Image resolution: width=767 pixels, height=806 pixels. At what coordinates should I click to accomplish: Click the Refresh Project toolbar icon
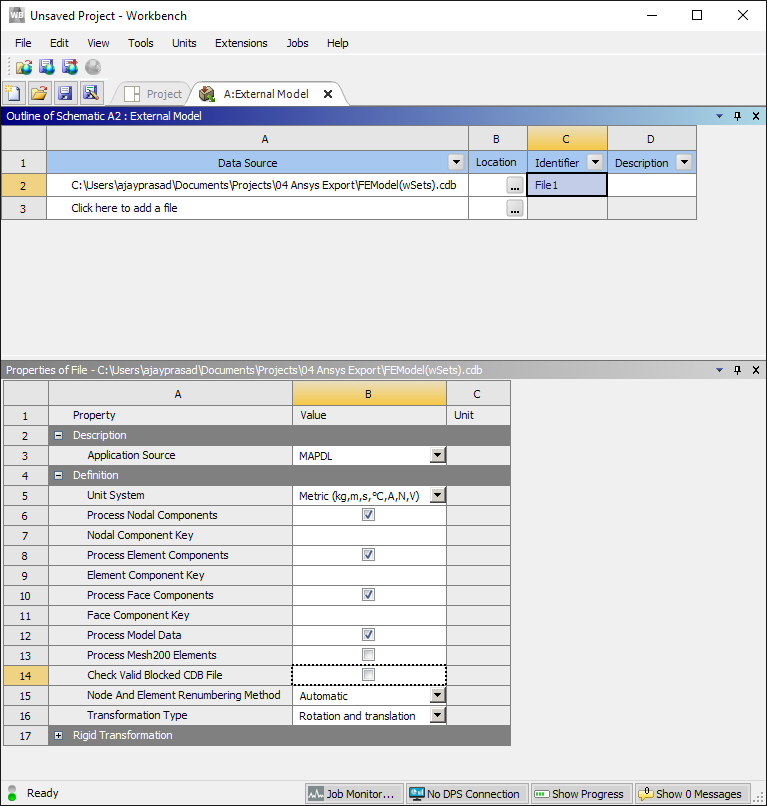click(70, 67)
